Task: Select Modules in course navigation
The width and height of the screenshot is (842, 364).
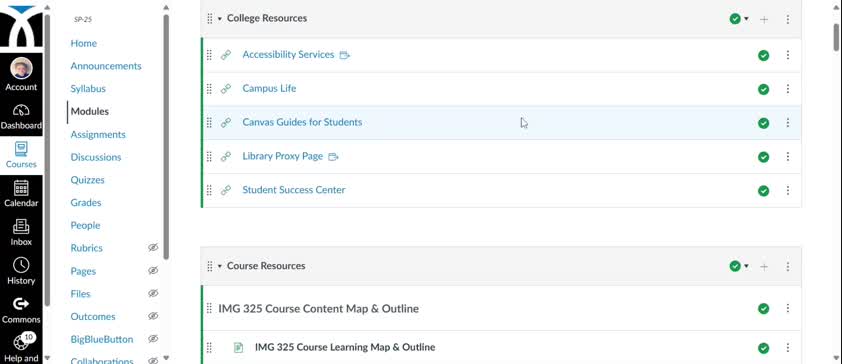Action: [x=90, y=111]
